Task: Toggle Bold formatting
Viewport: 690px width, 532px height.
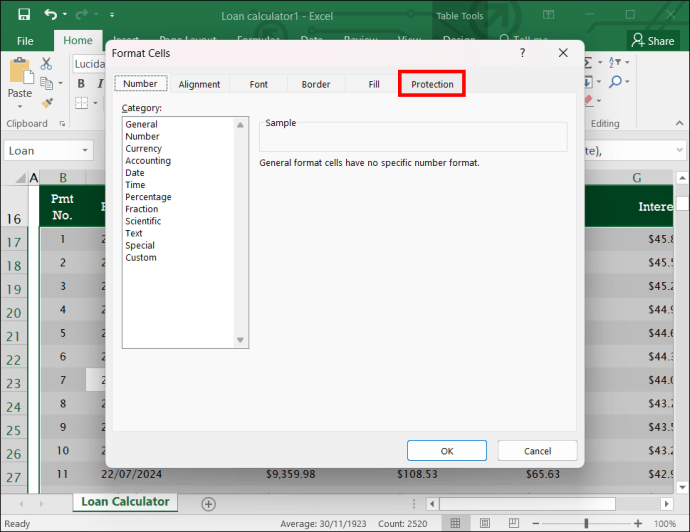Action: (x=81, y=84)
